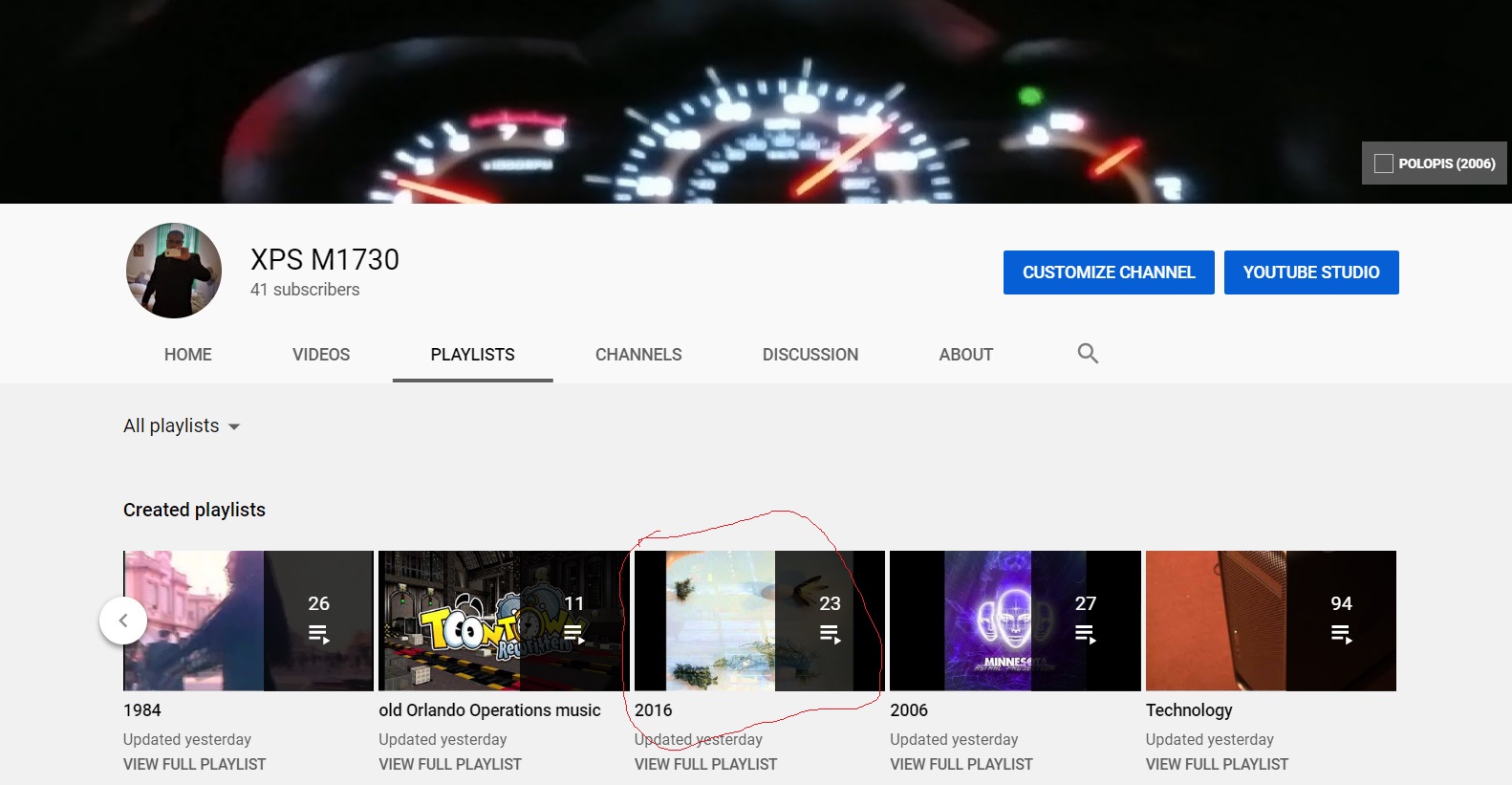This screenshot has height=785, width=1512.
Task: View full playlist for 1984
Action: pyautogui.click(x=195, y=765)
